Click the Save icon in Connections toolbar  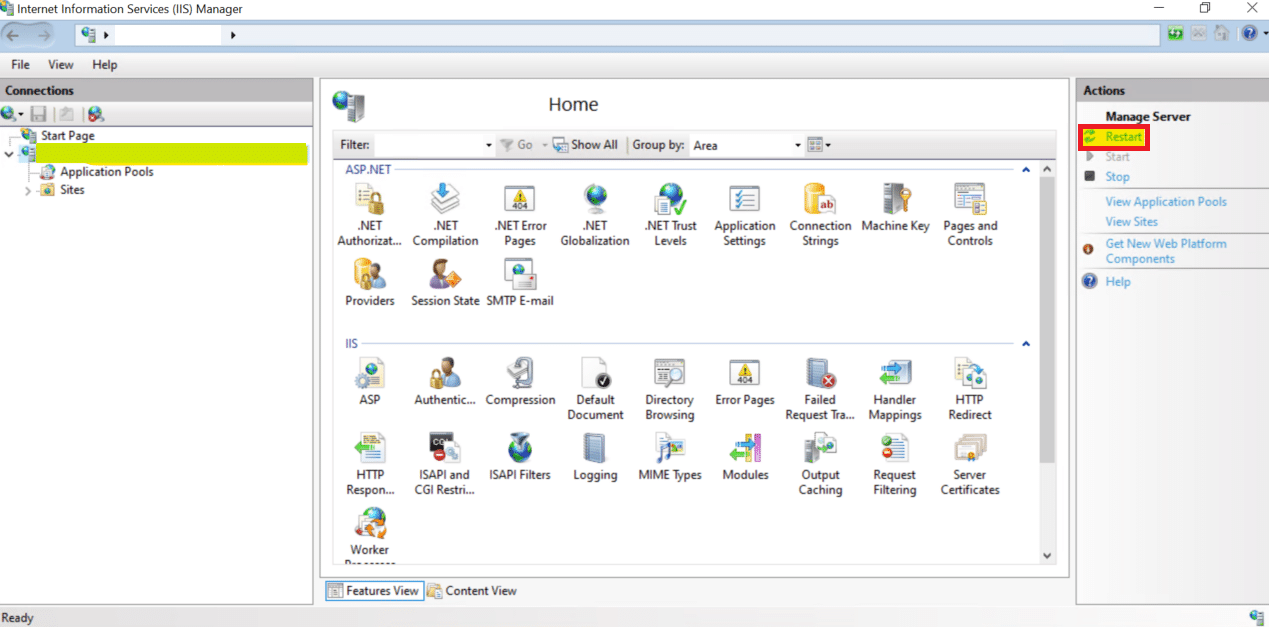38,114
